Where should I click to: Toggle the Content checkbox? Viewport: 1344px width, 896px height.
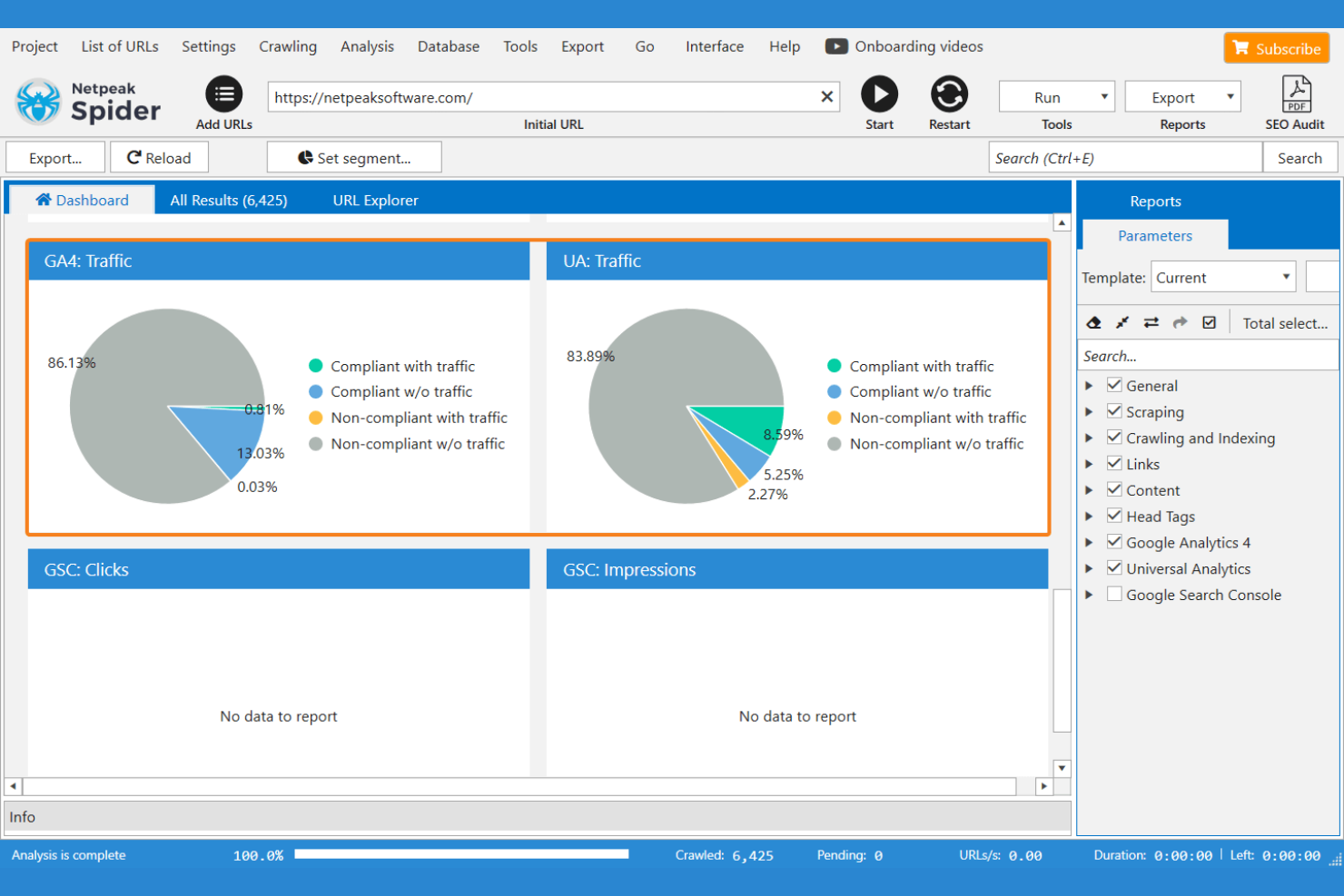click(1114, 489)
